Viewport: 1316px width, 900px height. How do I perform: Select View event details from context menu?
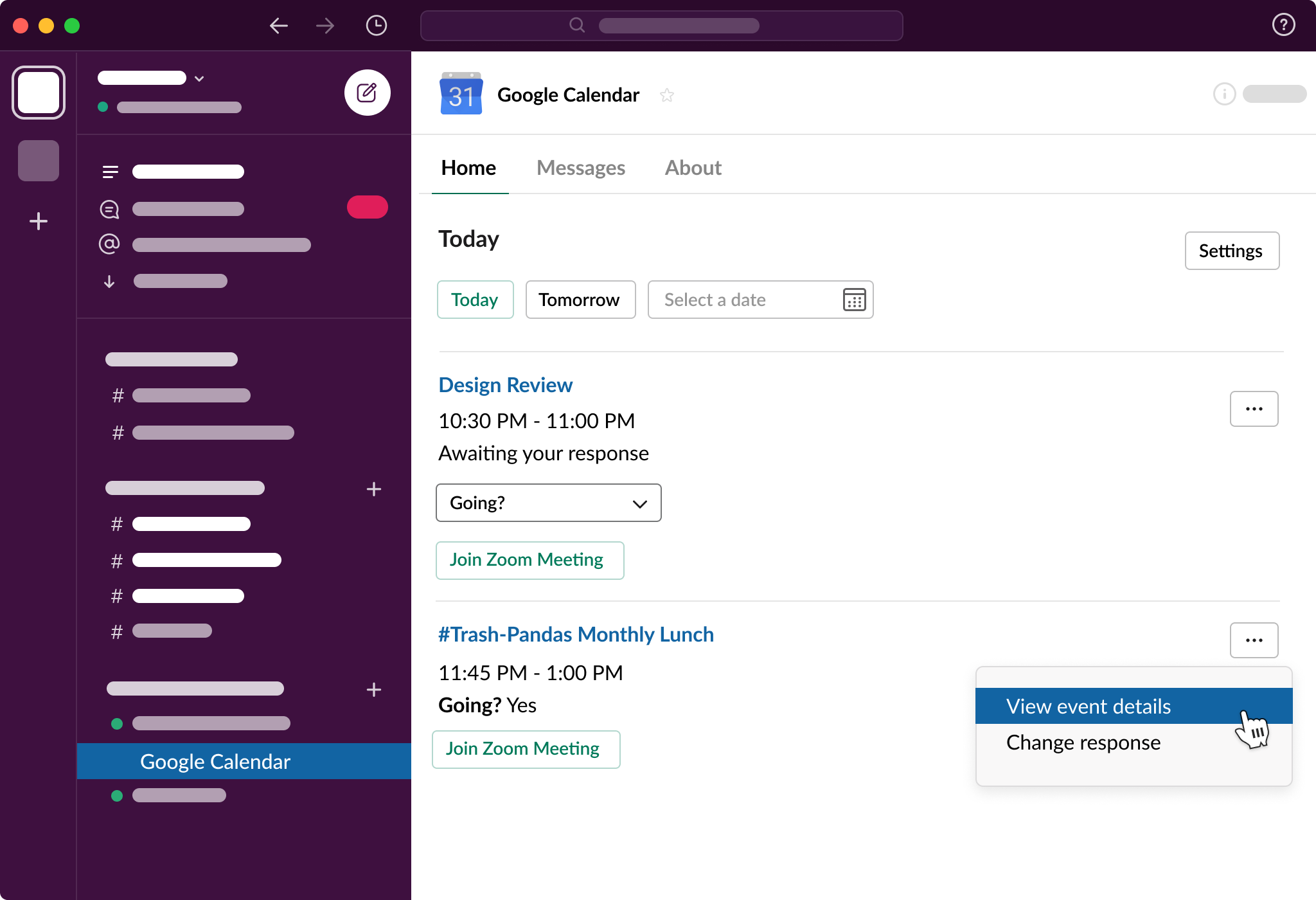point(1089,706)
